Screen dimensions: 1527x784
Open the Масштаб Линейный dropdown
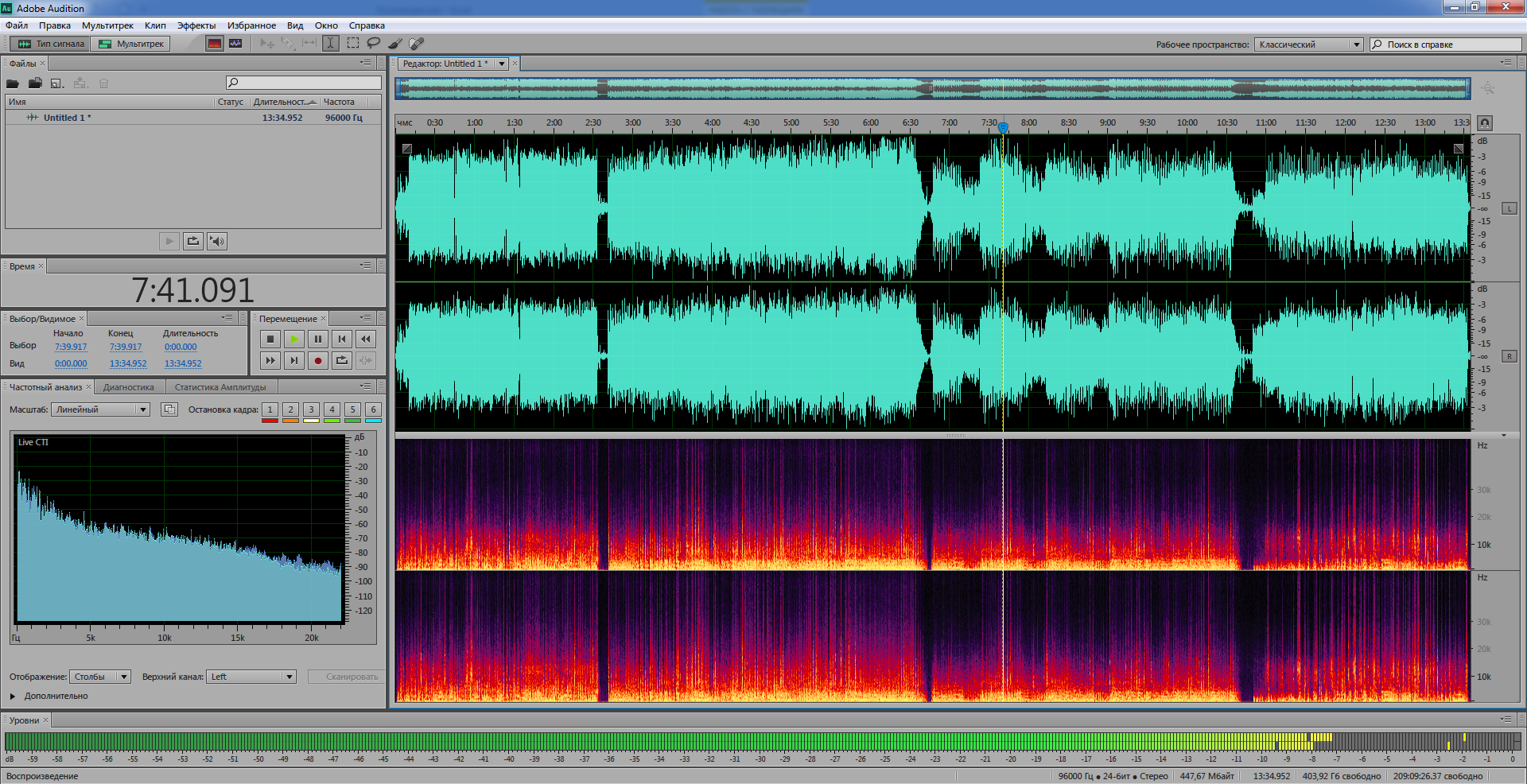(x=100, y=409)
